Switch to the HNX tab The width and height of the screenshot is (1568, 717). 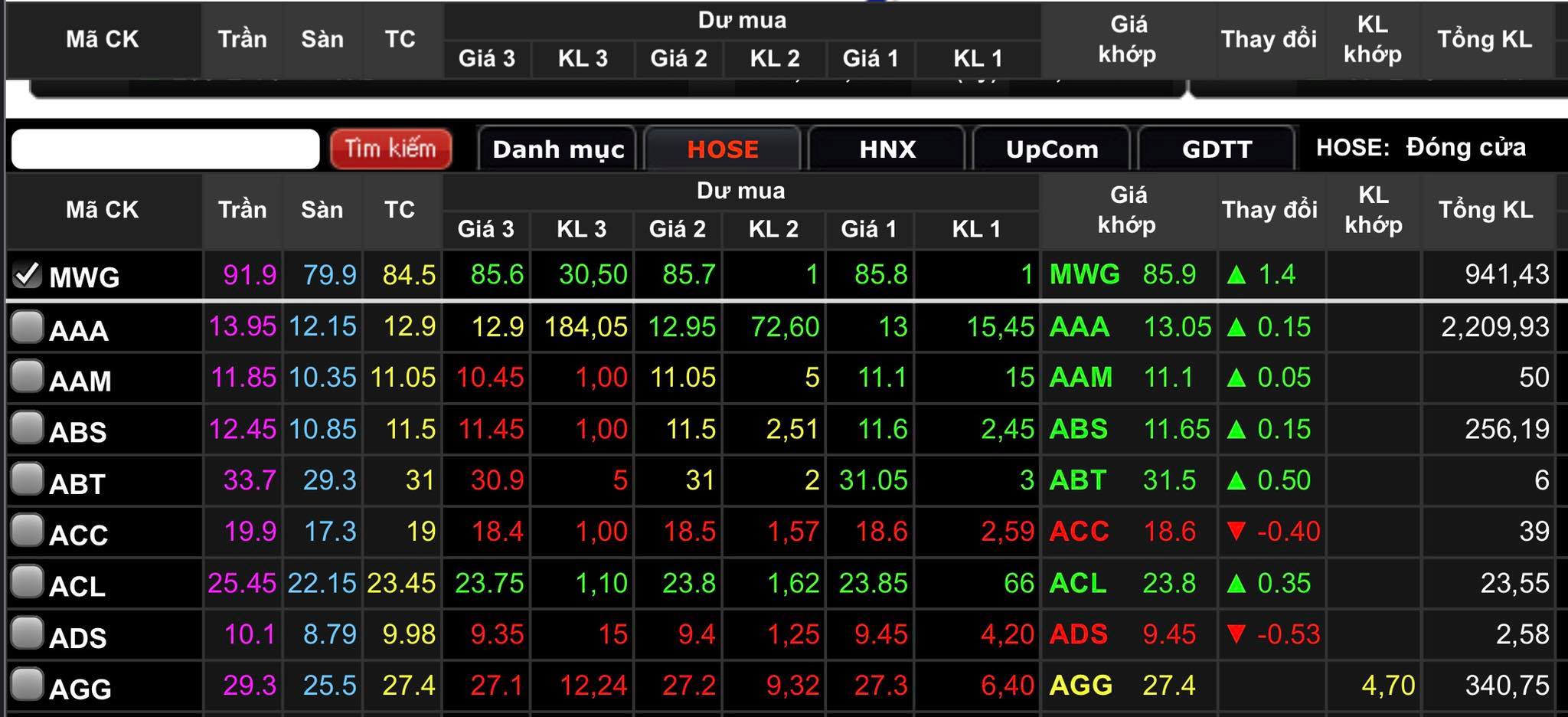click(887, 149)
